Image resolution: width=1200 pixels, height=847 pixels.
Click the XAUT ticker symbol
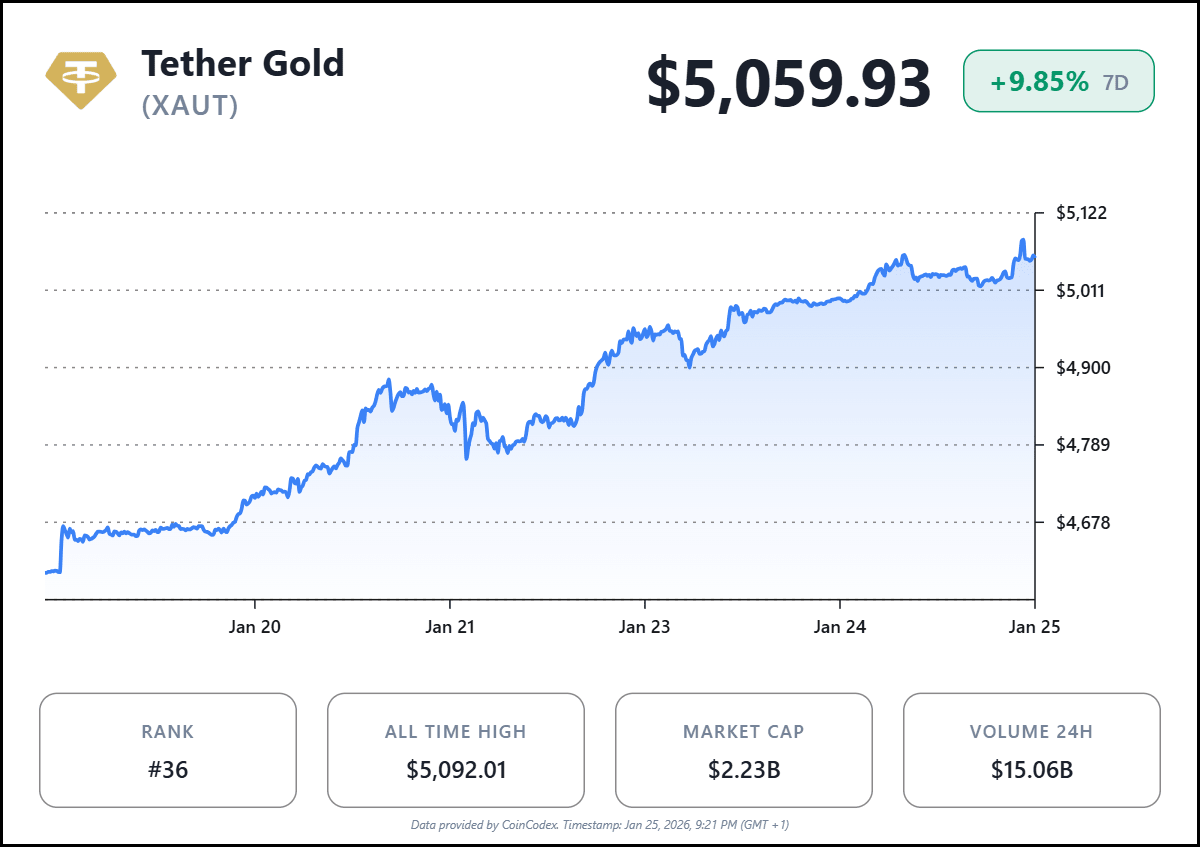pos(190,106)
